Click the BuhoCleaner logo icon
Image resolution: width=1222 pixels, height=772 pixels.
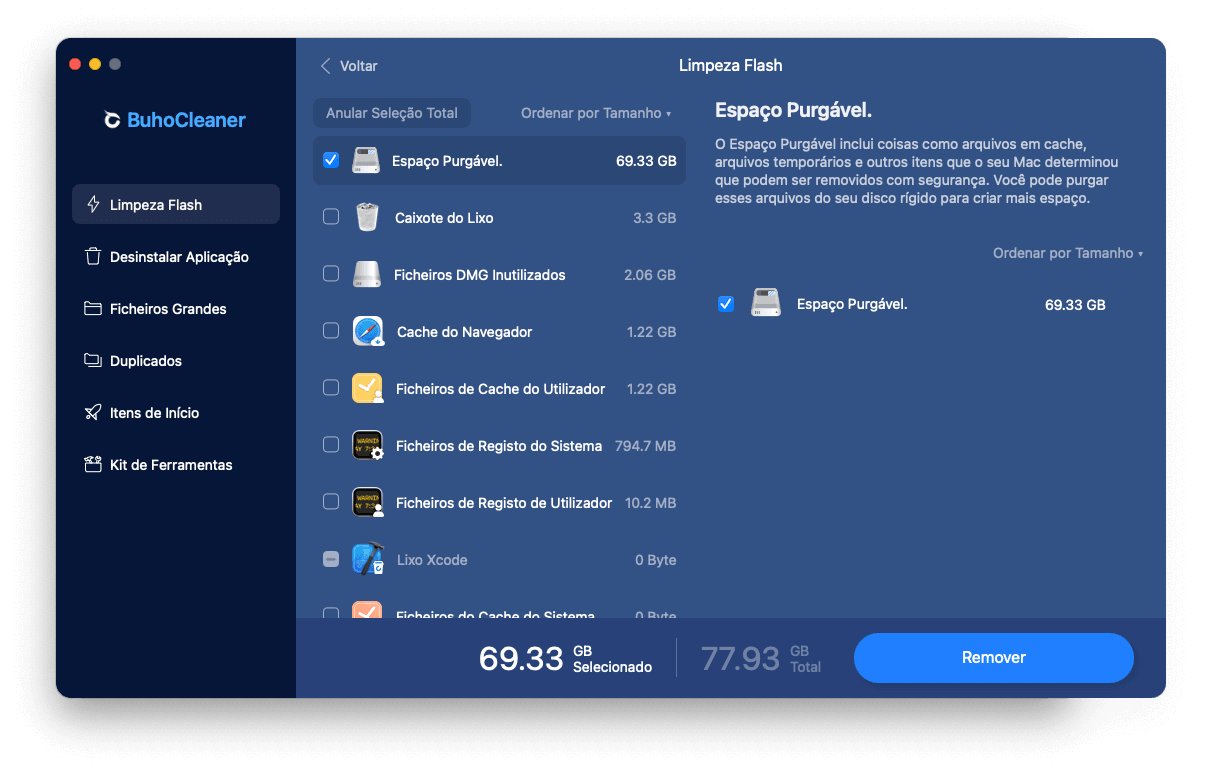[113, 120]
